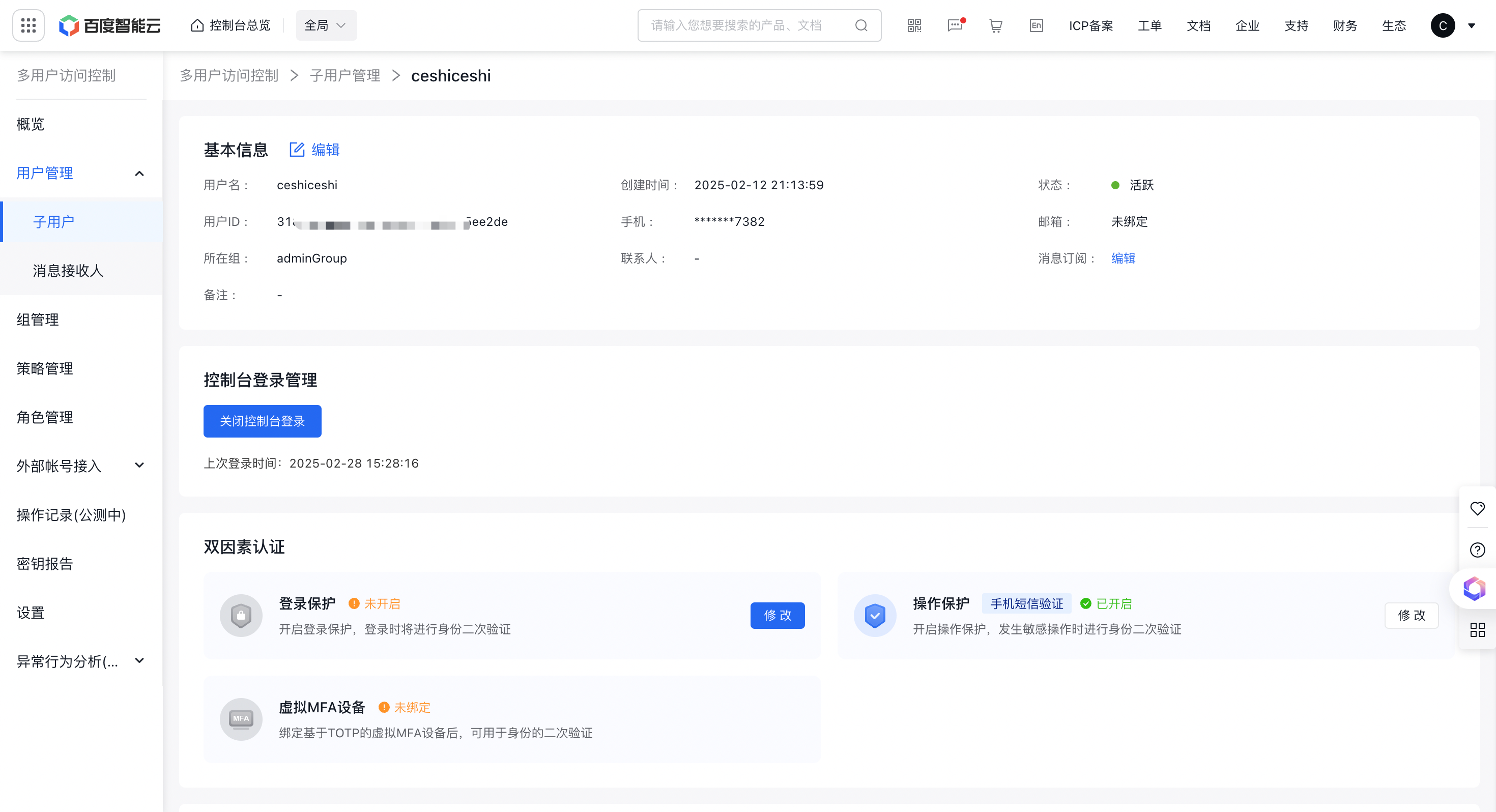This screenshot has height=812, width=1496.
Task: Click 修改 button for 登录保护
Action: pyautogui.click(x=777, y=616)
